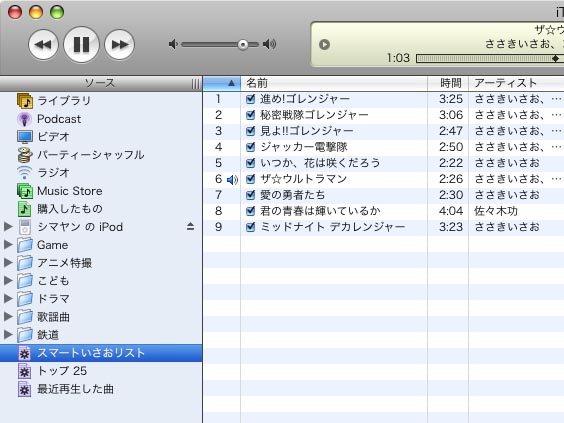
Task: Uncheck ミッドナイト デカレンジャー track checkbox
Action: pos(250,227)
